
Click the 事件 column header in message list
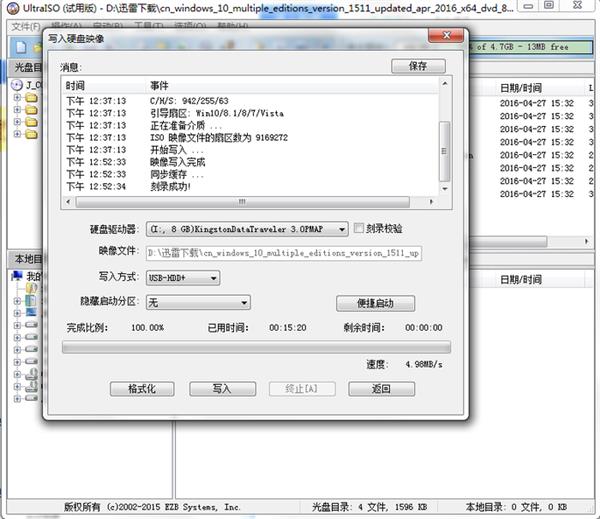292,86
